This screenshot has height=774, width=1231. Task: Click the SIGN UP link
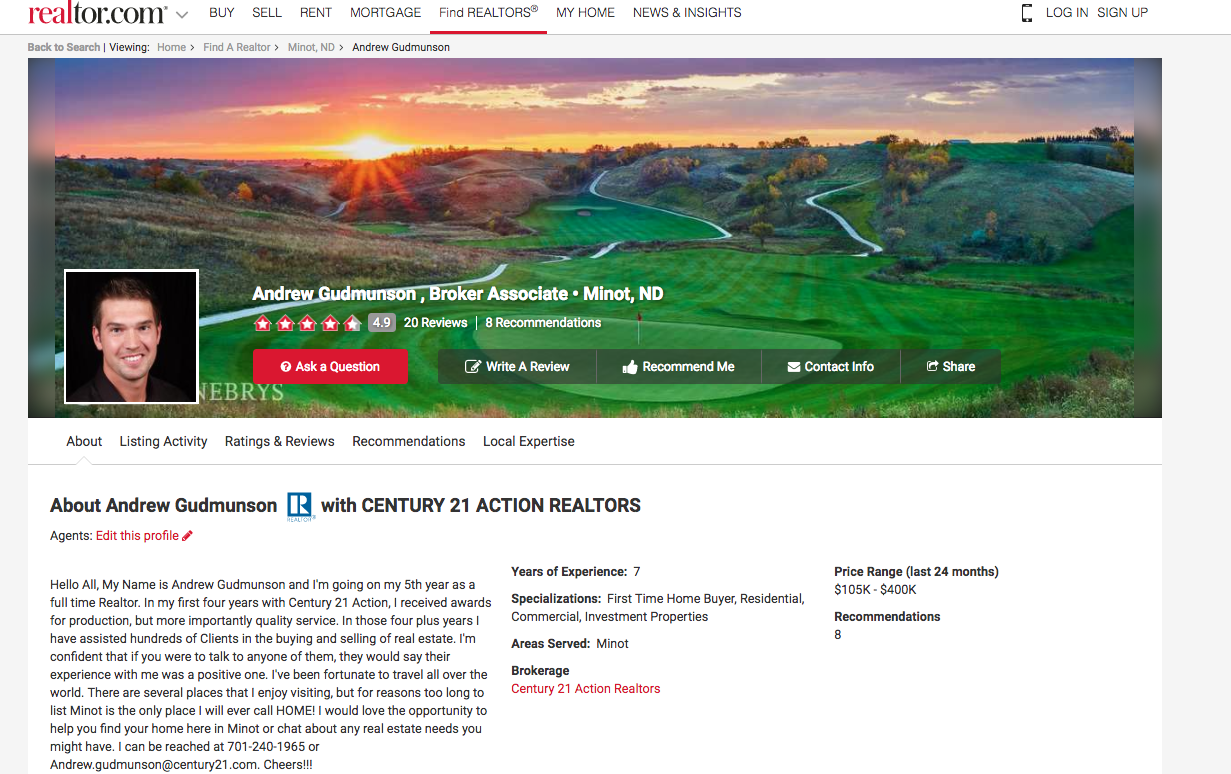1122,13
